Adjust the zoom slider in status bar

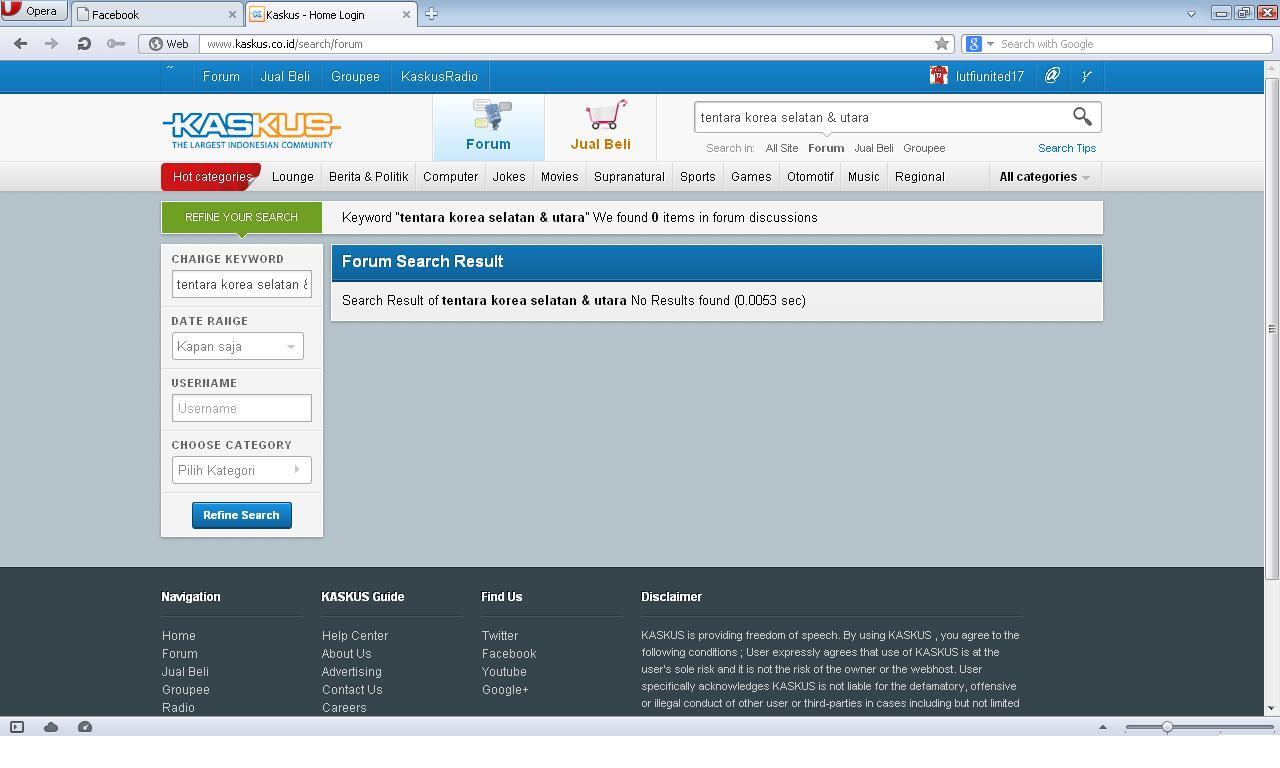click(x=1166, y=727)
